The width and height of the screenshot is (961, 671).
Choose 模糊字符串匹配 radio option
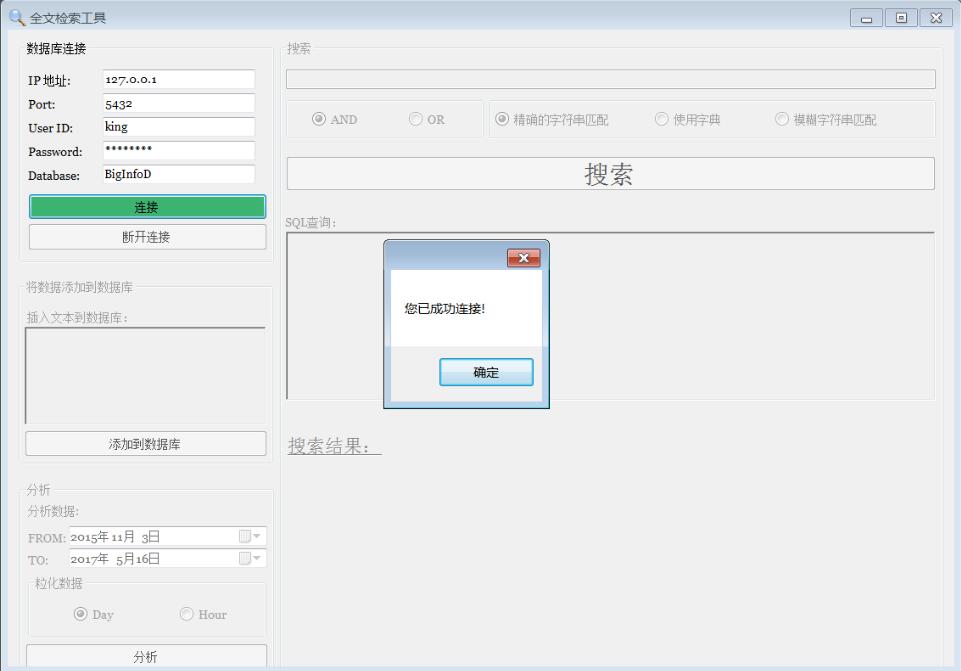pyautogui.click(x=782, y=119)
